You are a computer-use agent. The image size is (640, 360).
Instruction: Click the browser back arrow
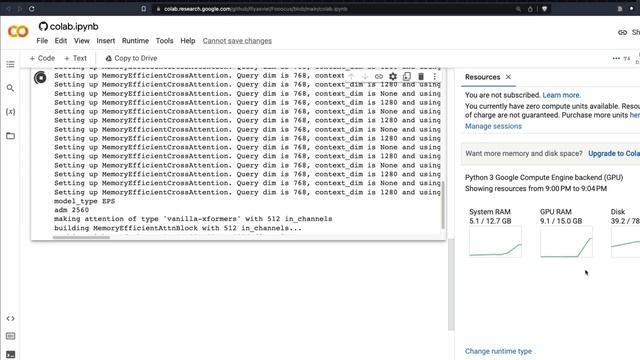[x=9, y=9]
